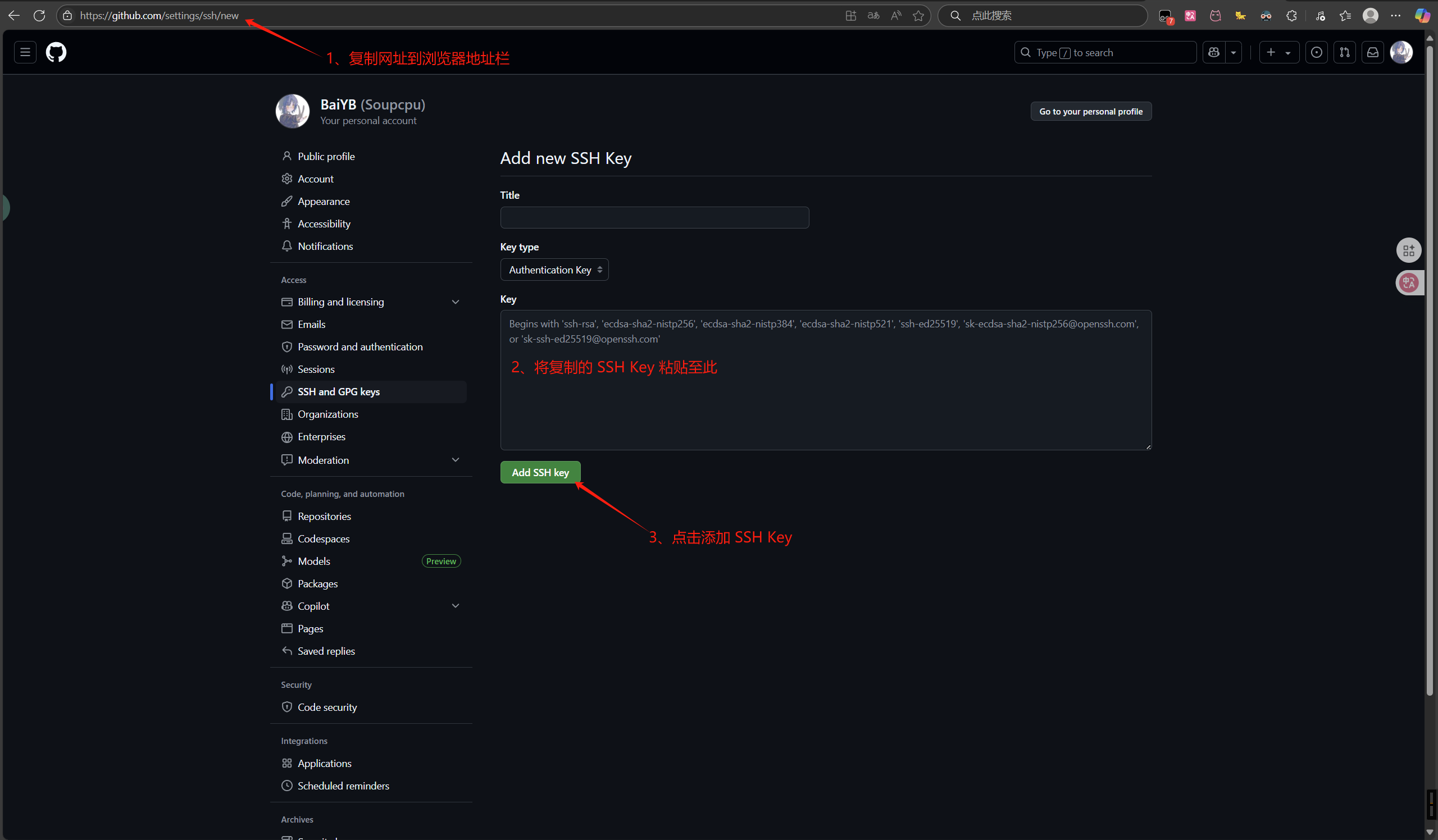Focus the GitHub 'Type / to search' field
Viewport: 1438px width, 840px height.
tap(1105, 52)
